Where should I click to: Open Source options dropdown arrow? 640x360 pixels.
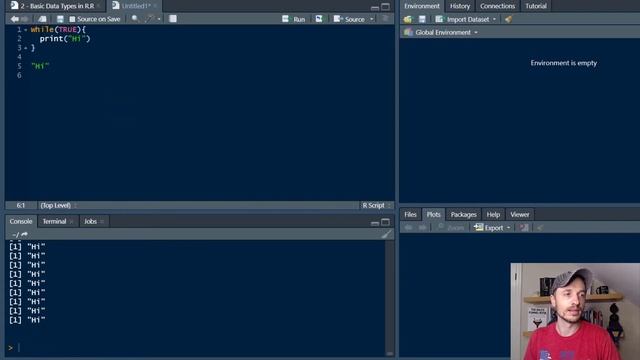click(x=371, y=19)
